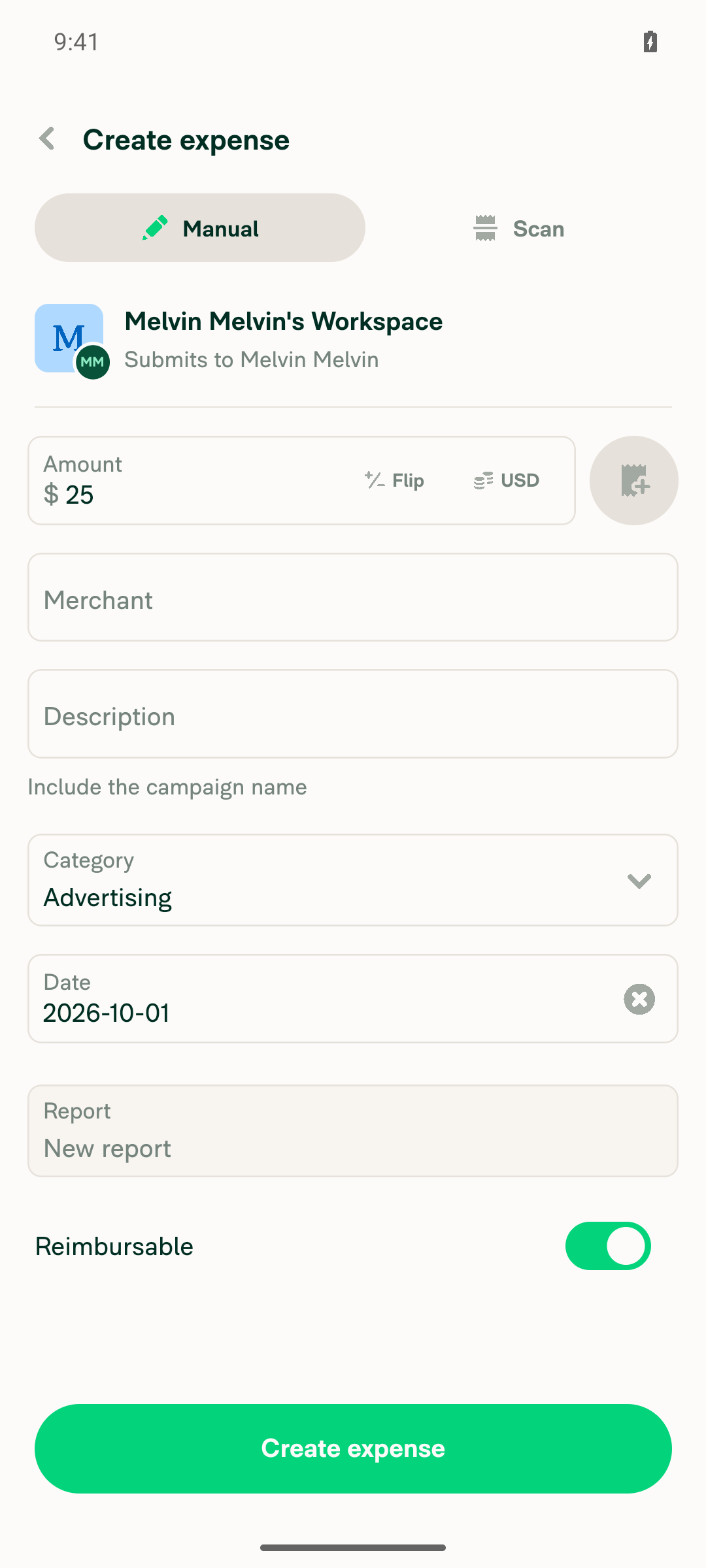
Task: Switch to the Manual tab
Action: [200, 228]
